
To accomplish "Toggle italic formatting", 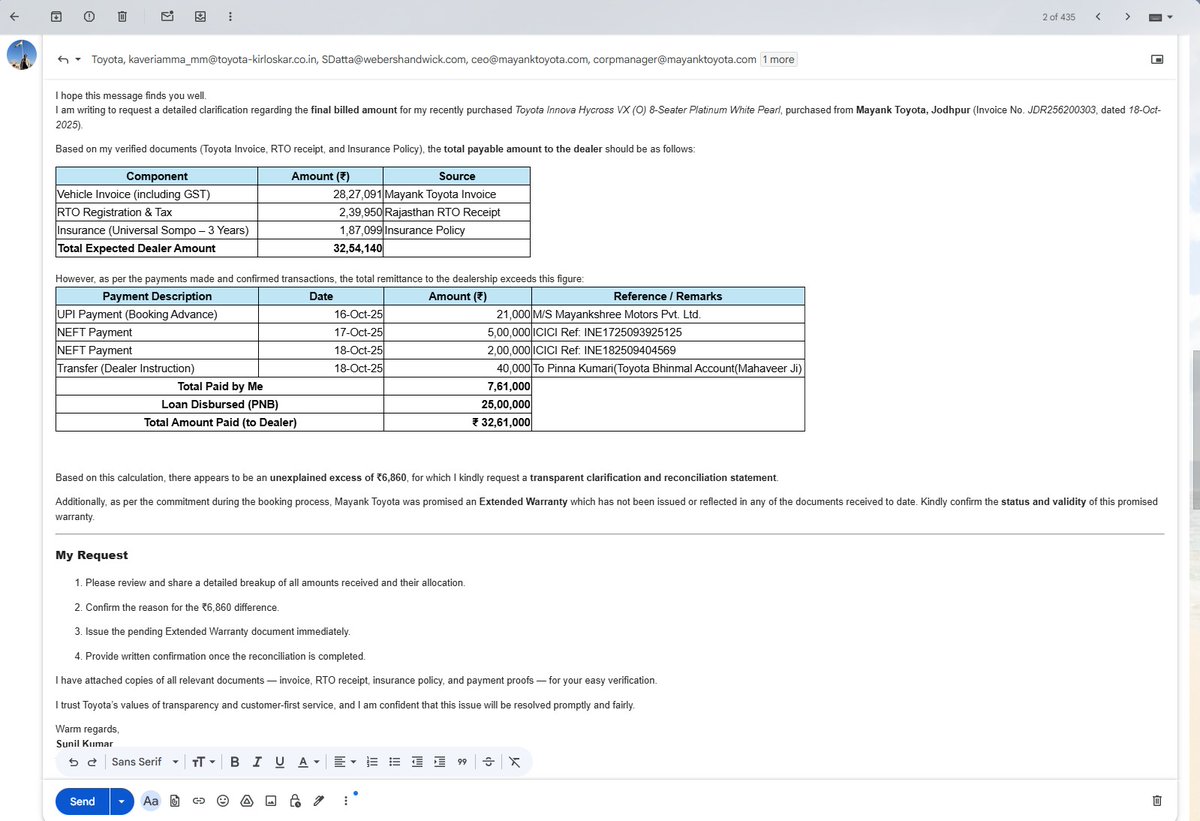I will [x=255, y=762].
